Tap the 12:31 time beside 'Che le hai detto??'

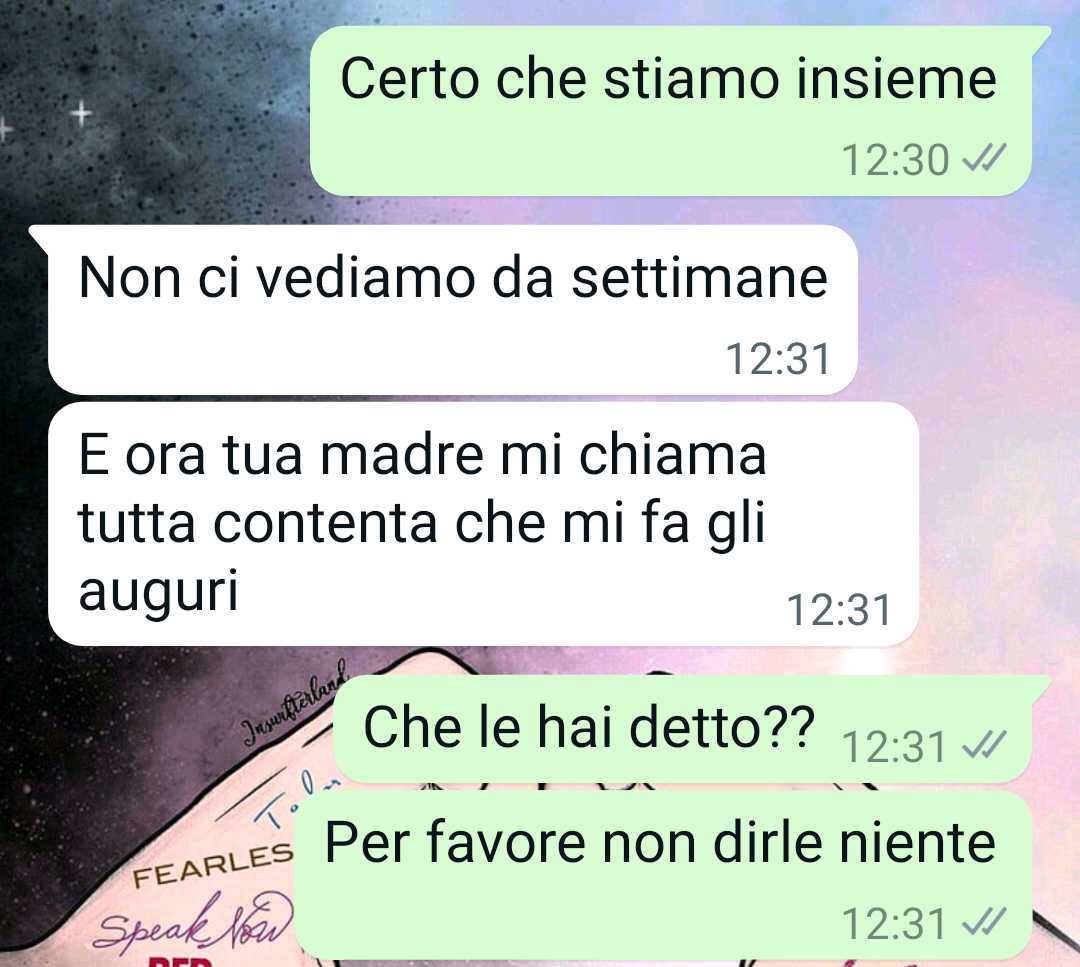tap(894, 747)
